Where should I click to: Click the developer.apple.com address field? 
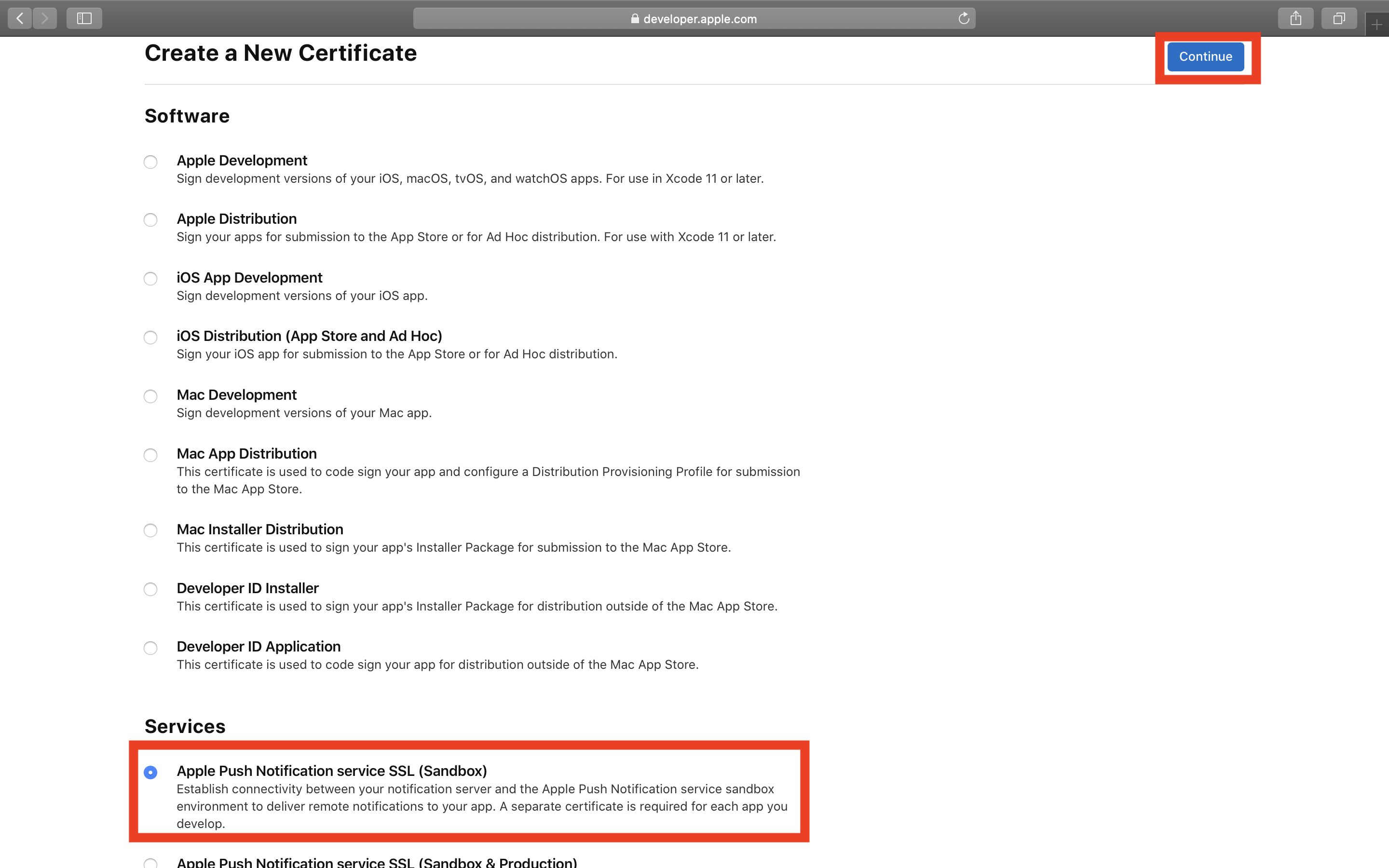pyautogui.click(x=699, y=18)
